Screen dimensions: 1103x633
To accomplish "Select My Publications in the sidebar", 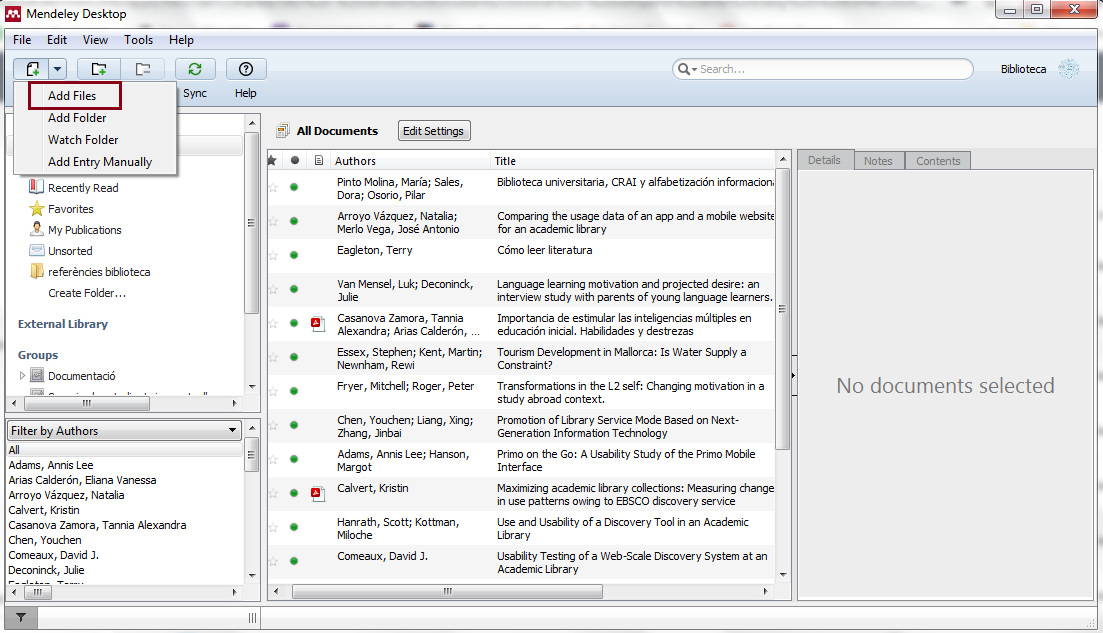I will [84, 230].
